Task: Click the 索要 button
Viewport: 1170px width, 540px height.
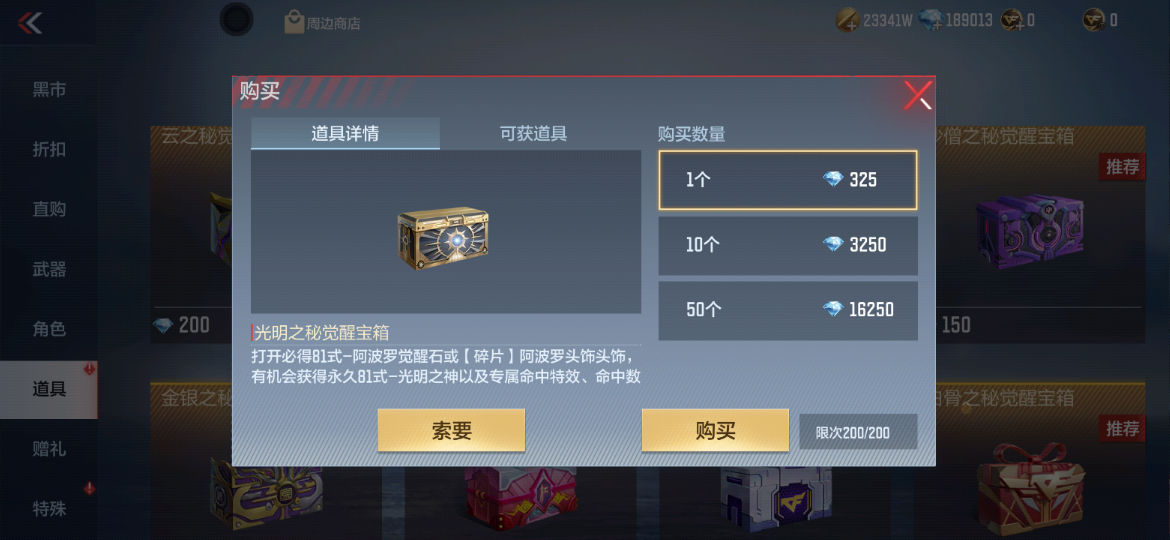Action: coord(451,430)
